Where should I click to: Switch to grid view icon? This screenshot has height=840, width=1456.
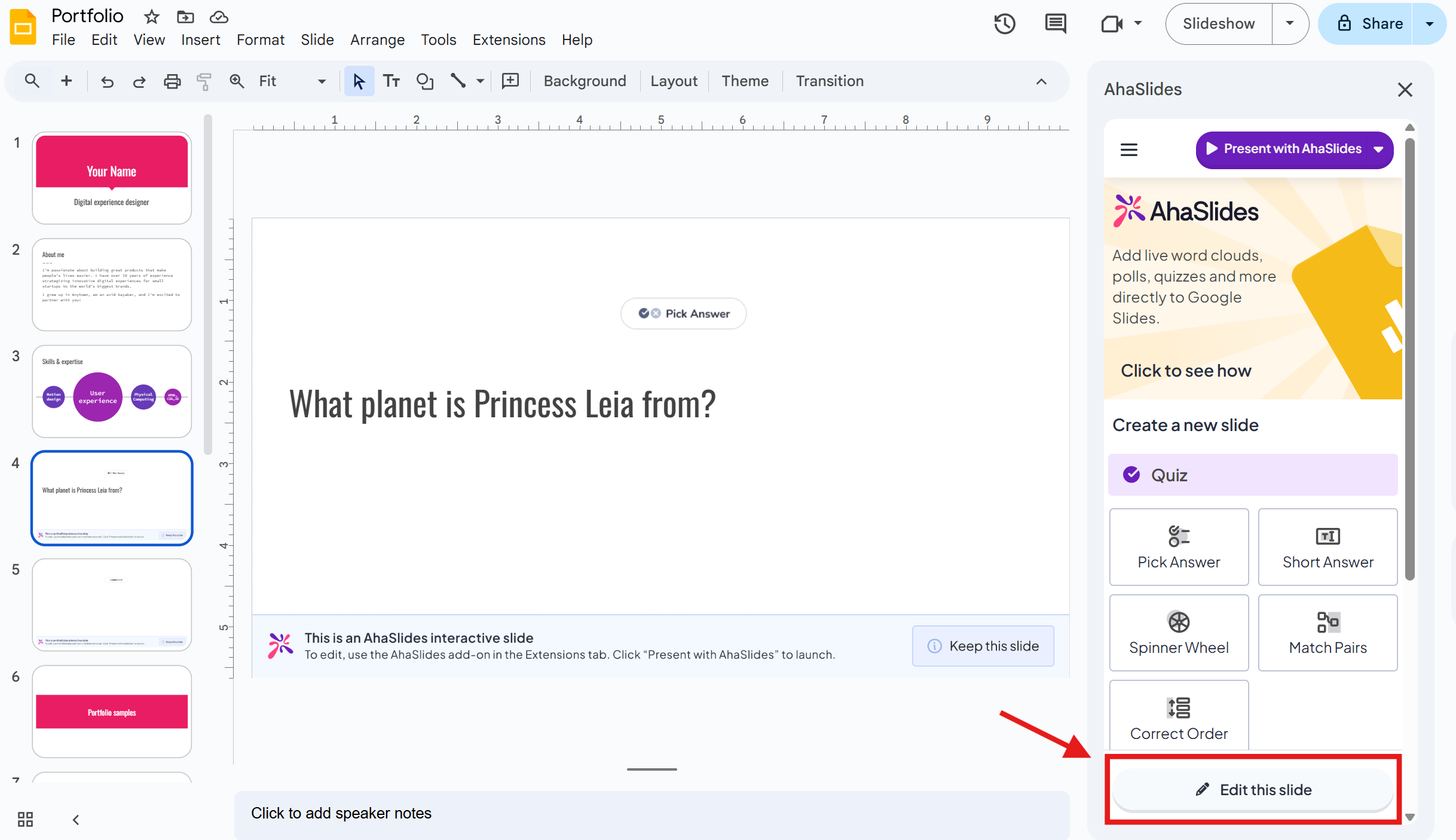[25, 819]
